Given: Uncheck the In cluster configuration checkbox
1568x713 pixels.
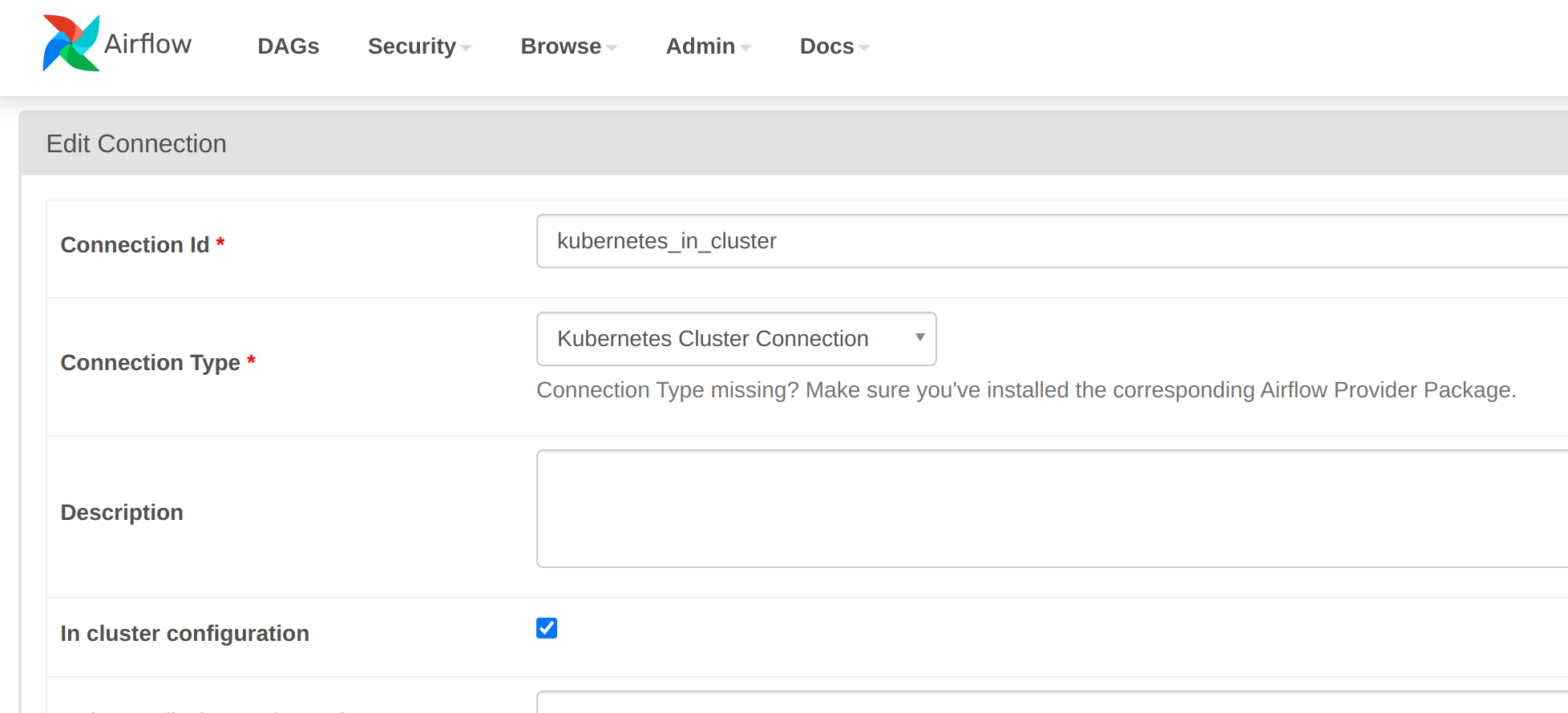Looking at the screenshot, I should (x=546, y=628).
